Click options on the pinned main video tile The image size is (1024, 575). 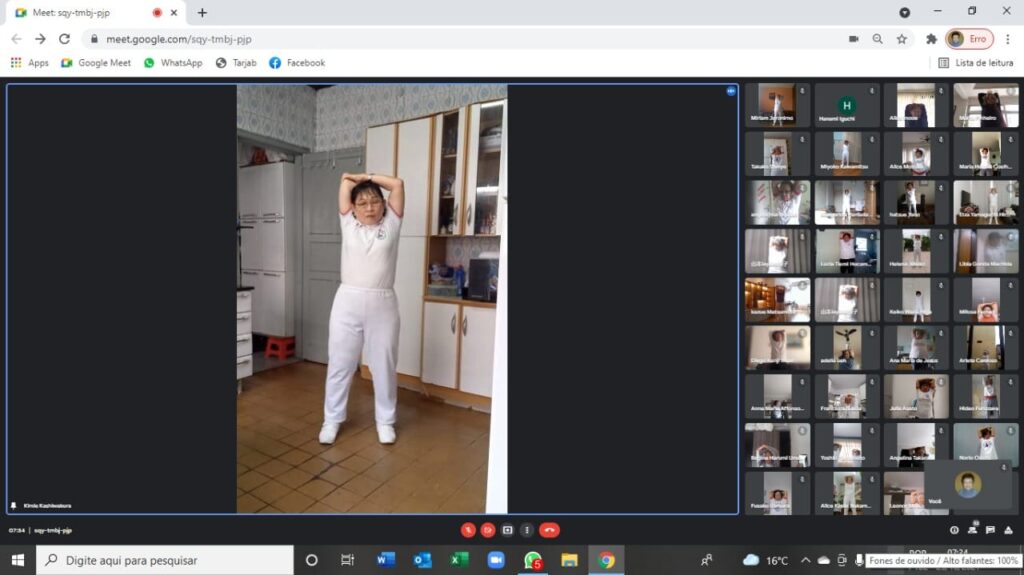click(731, 91)
